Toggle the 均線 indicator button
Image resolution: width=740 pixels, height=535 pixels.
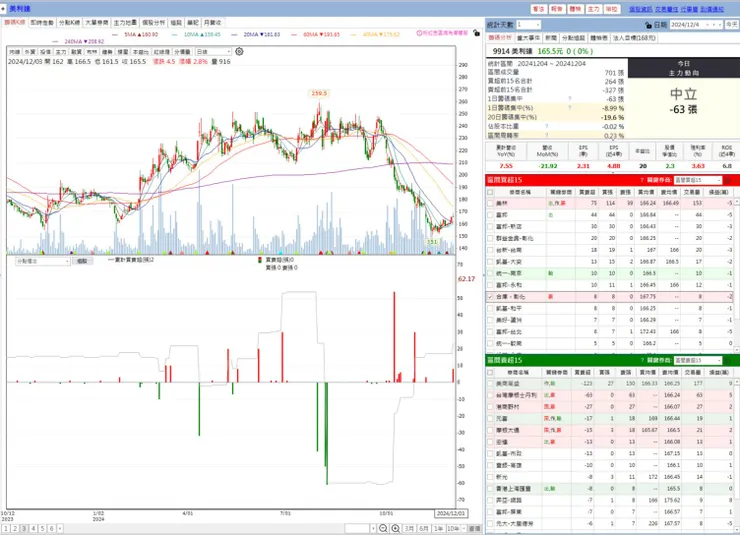(x=15, y=51)
